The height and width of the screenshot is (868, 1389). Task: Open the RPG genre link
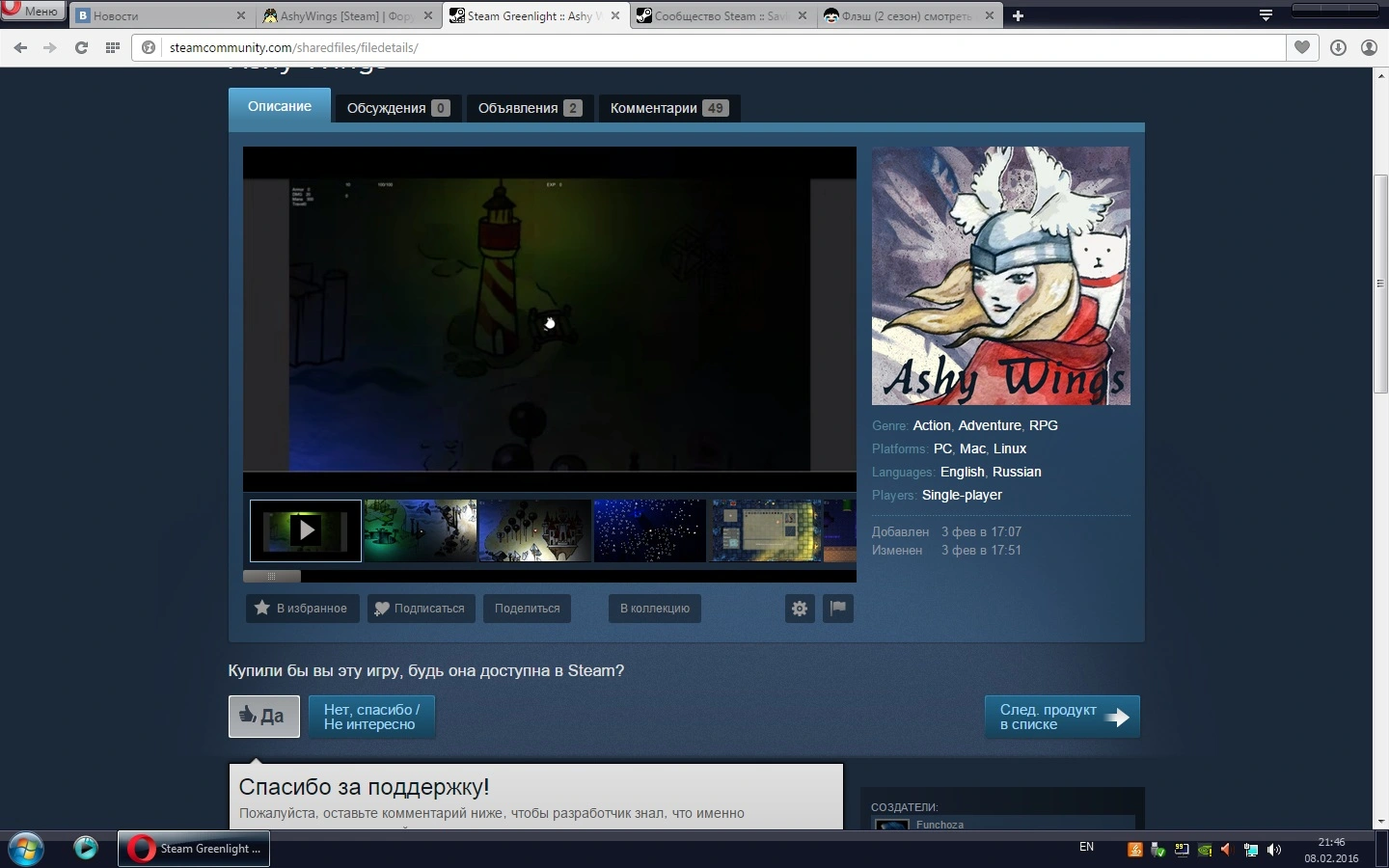1044,425
